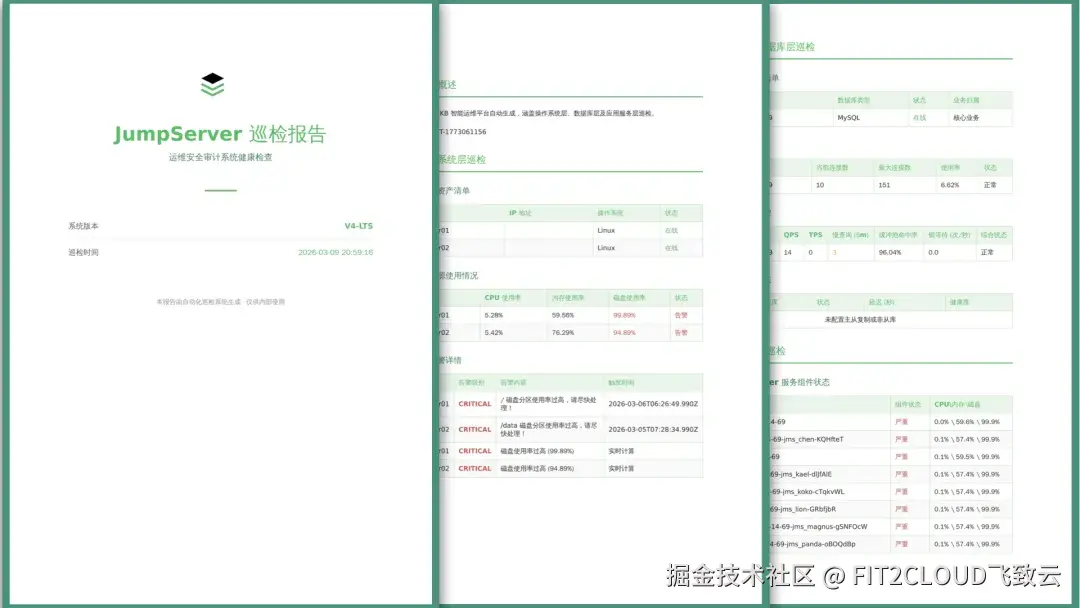Image resolution: width=1080 pixels, height=608 pixels.
Task: Select the current connections value '10'
Action: point(820,185)
